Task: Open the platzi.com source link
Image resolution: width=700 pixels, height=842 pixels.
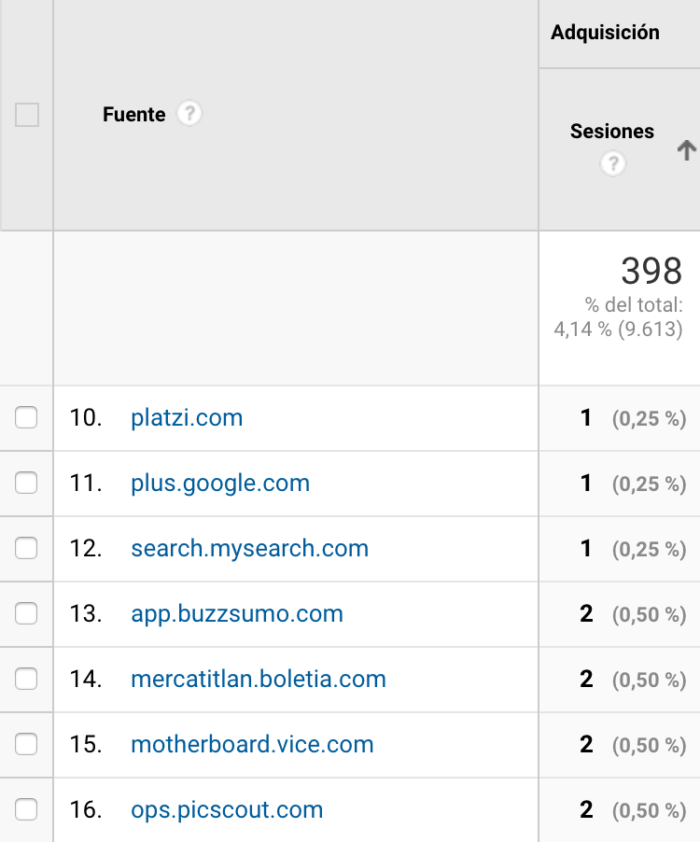Action: [x=187, y=418]
